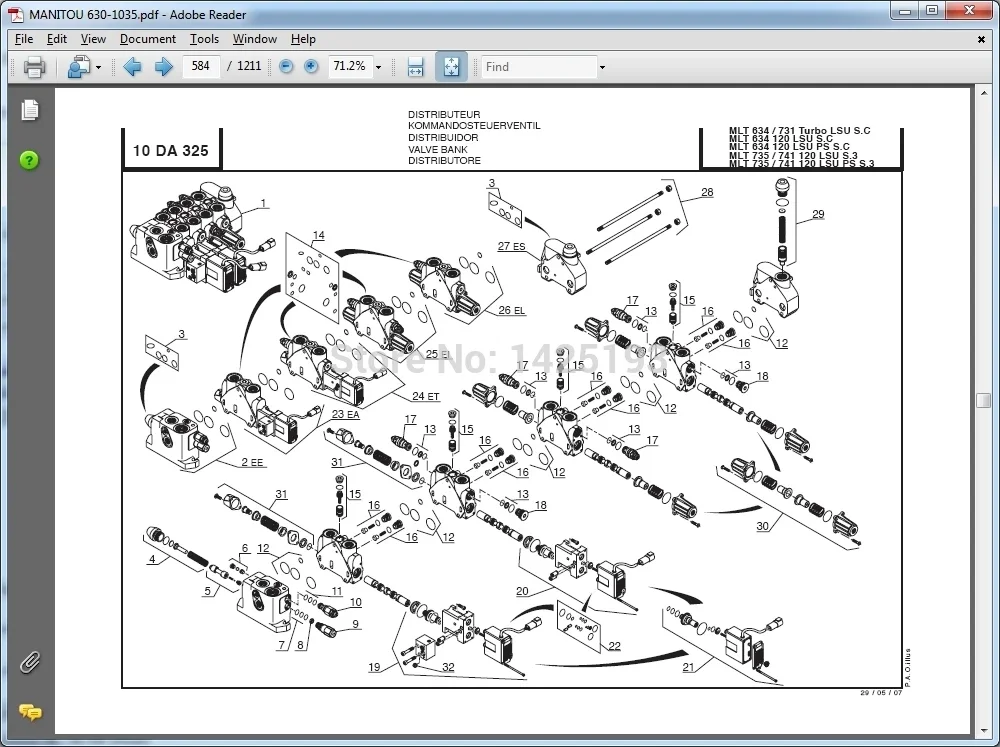This screenshot has height=747, width=1000.
Task: Open the View menu
Action: pyautogui.click(x=93, y=39)
